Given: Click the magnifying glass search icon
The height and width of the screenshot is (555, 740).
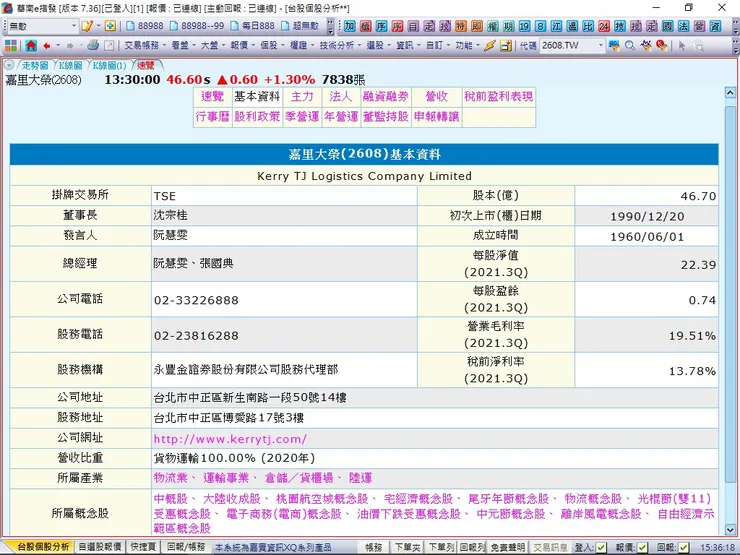Looking at the screenshot, I should (x=630, y=46).
